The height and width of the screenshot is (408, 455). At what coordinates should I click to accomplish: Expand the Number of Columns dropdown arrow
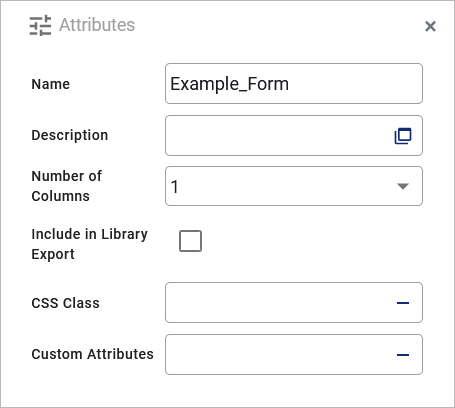[403, 186]
